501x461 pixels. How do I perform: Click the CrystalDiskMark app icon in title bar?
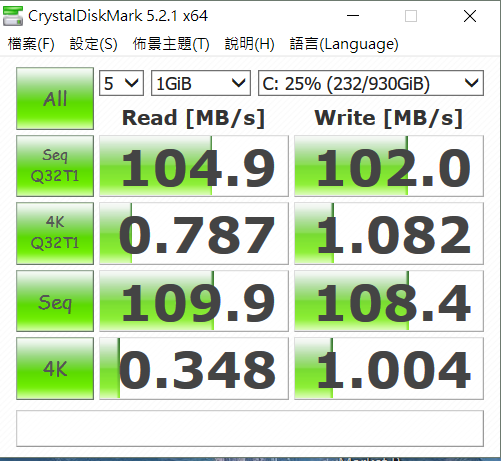pos(13,16)
